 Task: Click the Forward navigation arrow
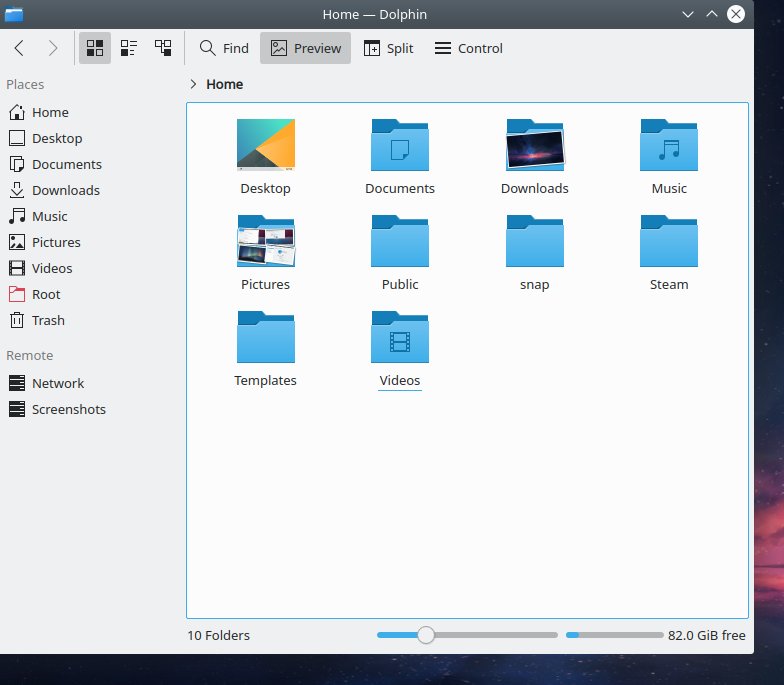pos(53,48)
